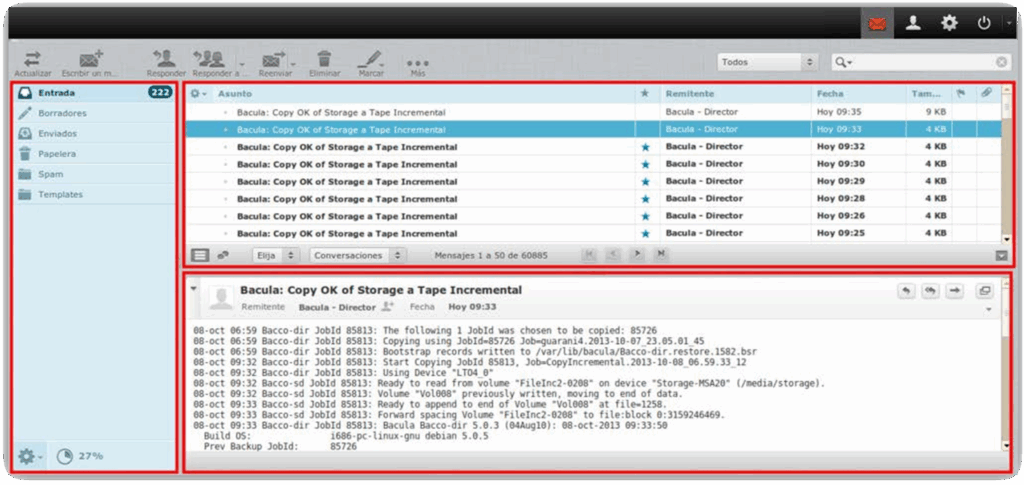Open the Papelera folder
Image resolution: width=1024 pixels, height=485 pixels.
[94, 154]
